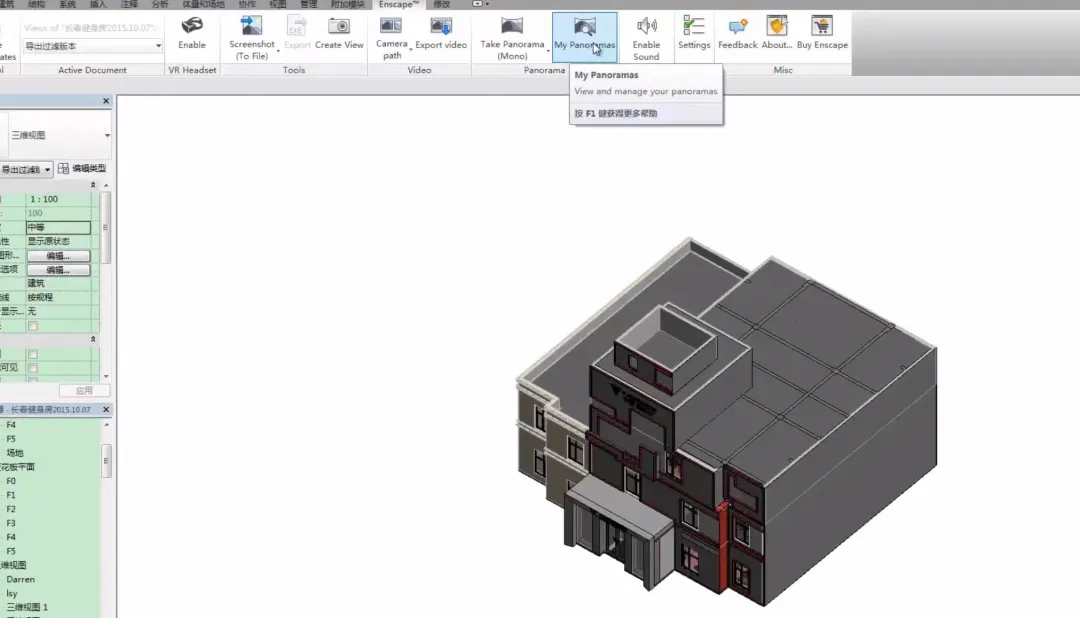Switch to the 协作 ribbon tab
The height and width of the screenshot is (618, 1080).
point(247,4)
